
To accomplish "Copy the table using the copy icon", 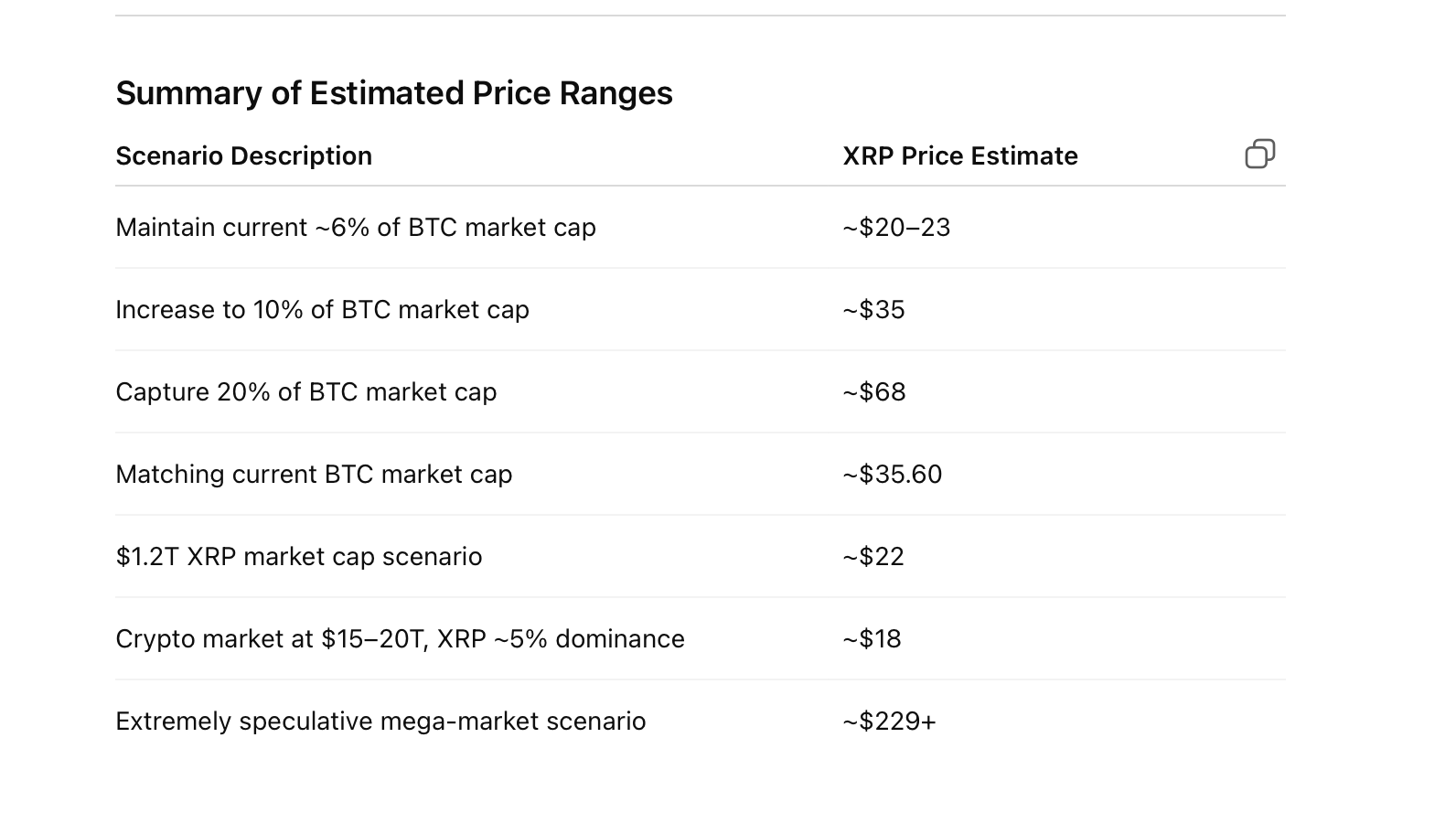I will pos(1259,154).
